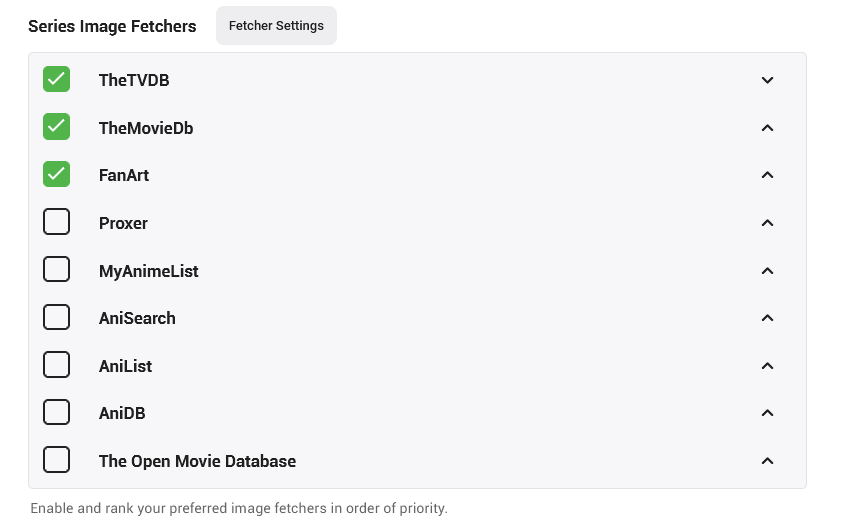The height and width of the screenshot is (524, 846).
Task: Move MyAnimeList up with chevron arrow
Action: 767,271
